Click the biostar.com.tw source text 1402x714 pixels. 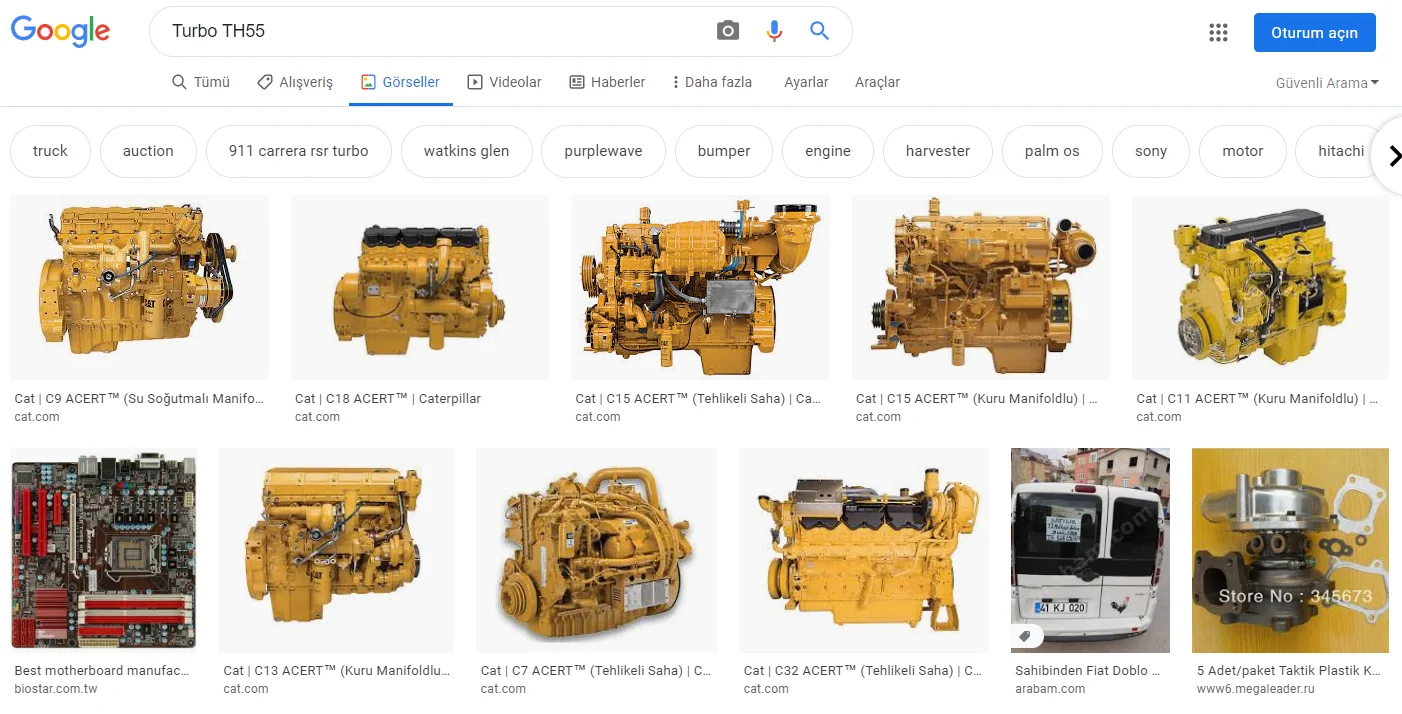pos(56,688)
